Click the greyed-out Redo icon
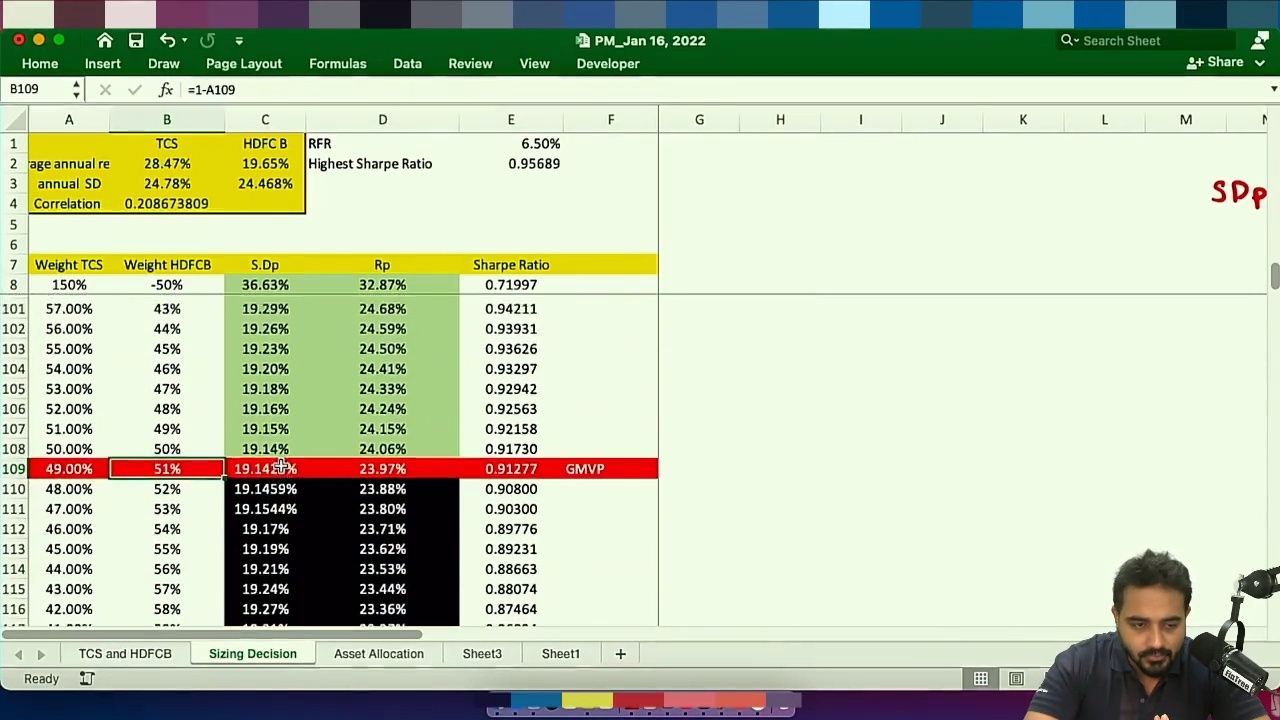 point(207,40)
